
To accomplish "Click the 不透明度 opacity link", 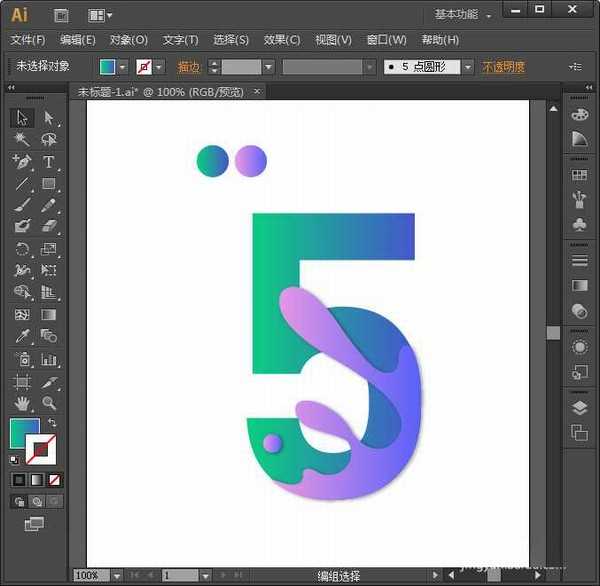I will (x=503, y=67).
